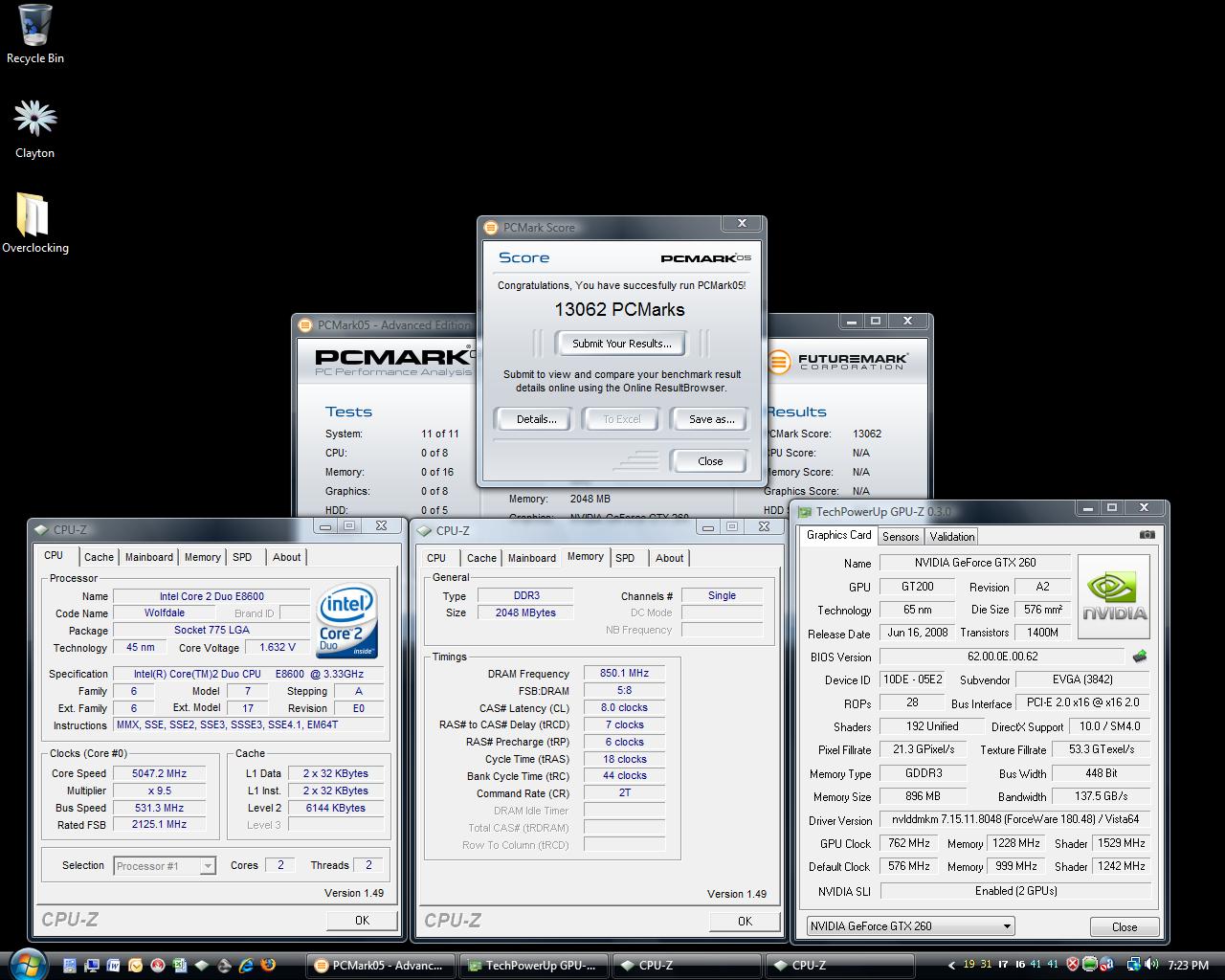Show hidden tray icons with the arrow
This screenshot has width=1225, height=980.
click(951, 966)
